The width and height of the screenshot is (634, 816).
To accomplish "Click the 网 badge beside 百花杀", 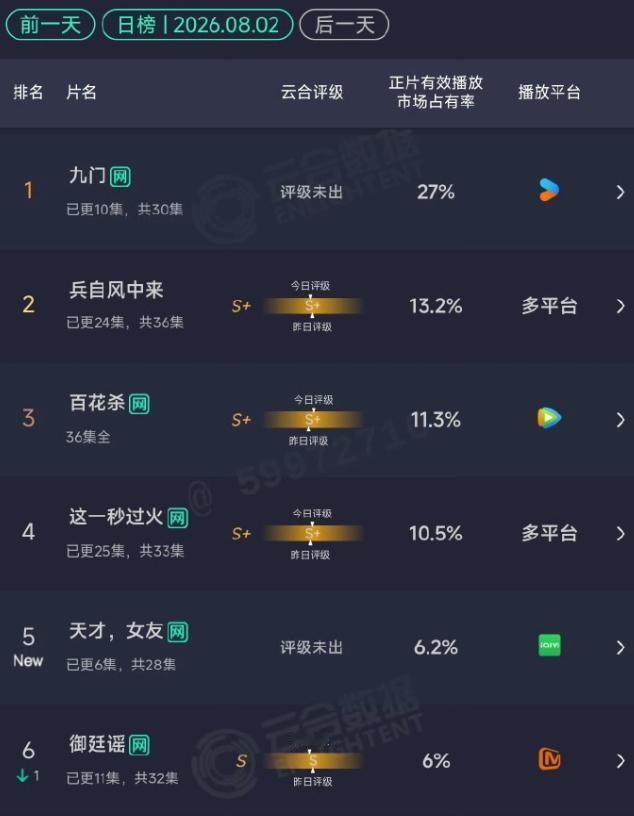I will click(139, 404).
